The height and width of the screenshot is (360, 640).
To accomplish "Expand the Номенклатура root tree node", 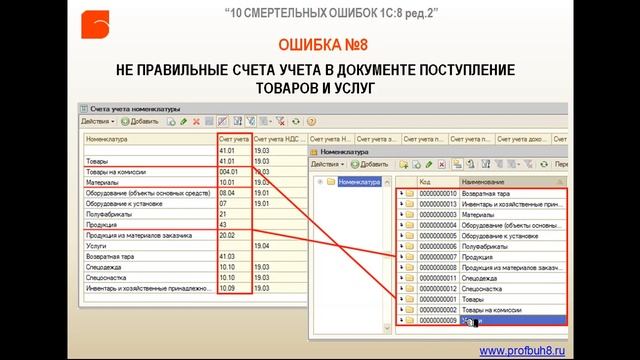I will 320,182.
